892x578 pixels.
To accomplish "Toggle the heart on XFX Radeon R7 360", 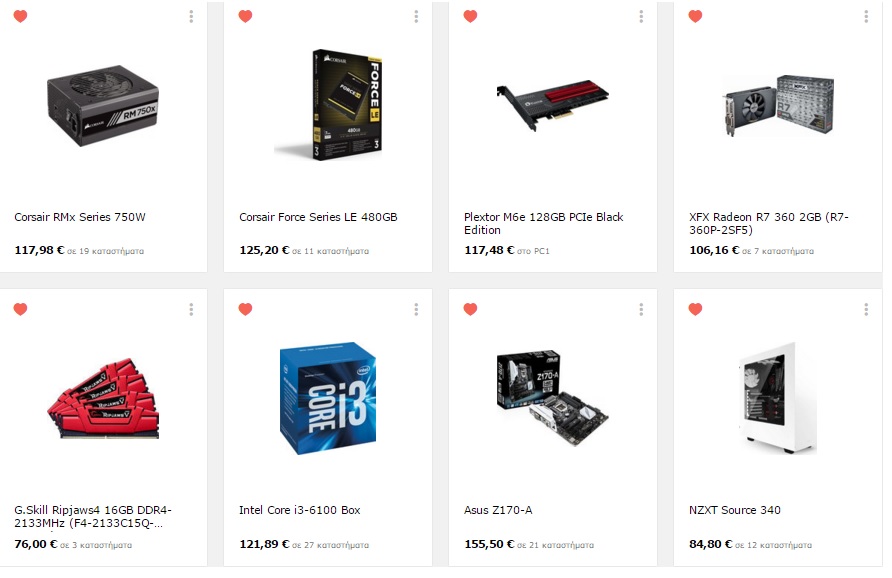I will (695, 16).
